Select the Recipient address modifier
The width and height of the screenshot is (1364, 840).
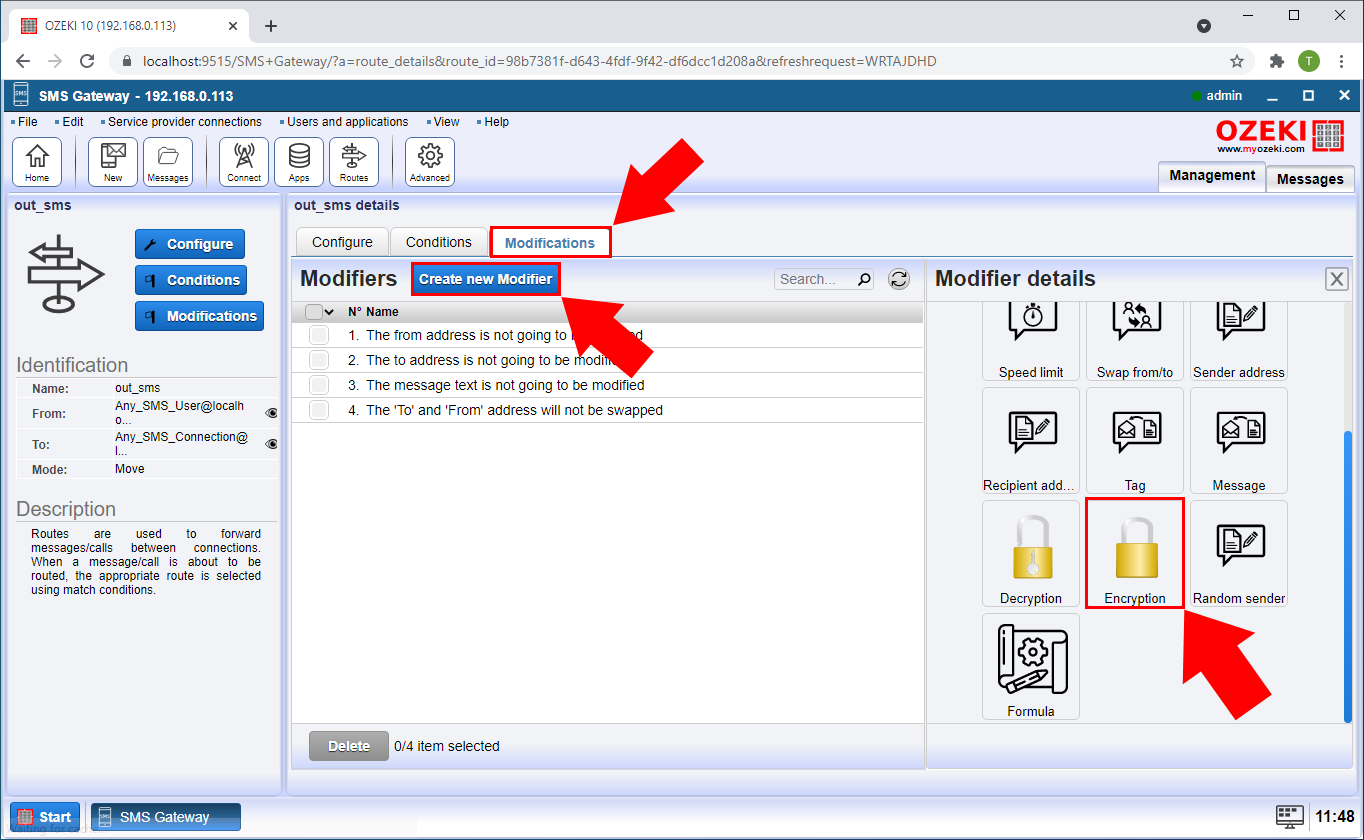tap(1031, 440)
